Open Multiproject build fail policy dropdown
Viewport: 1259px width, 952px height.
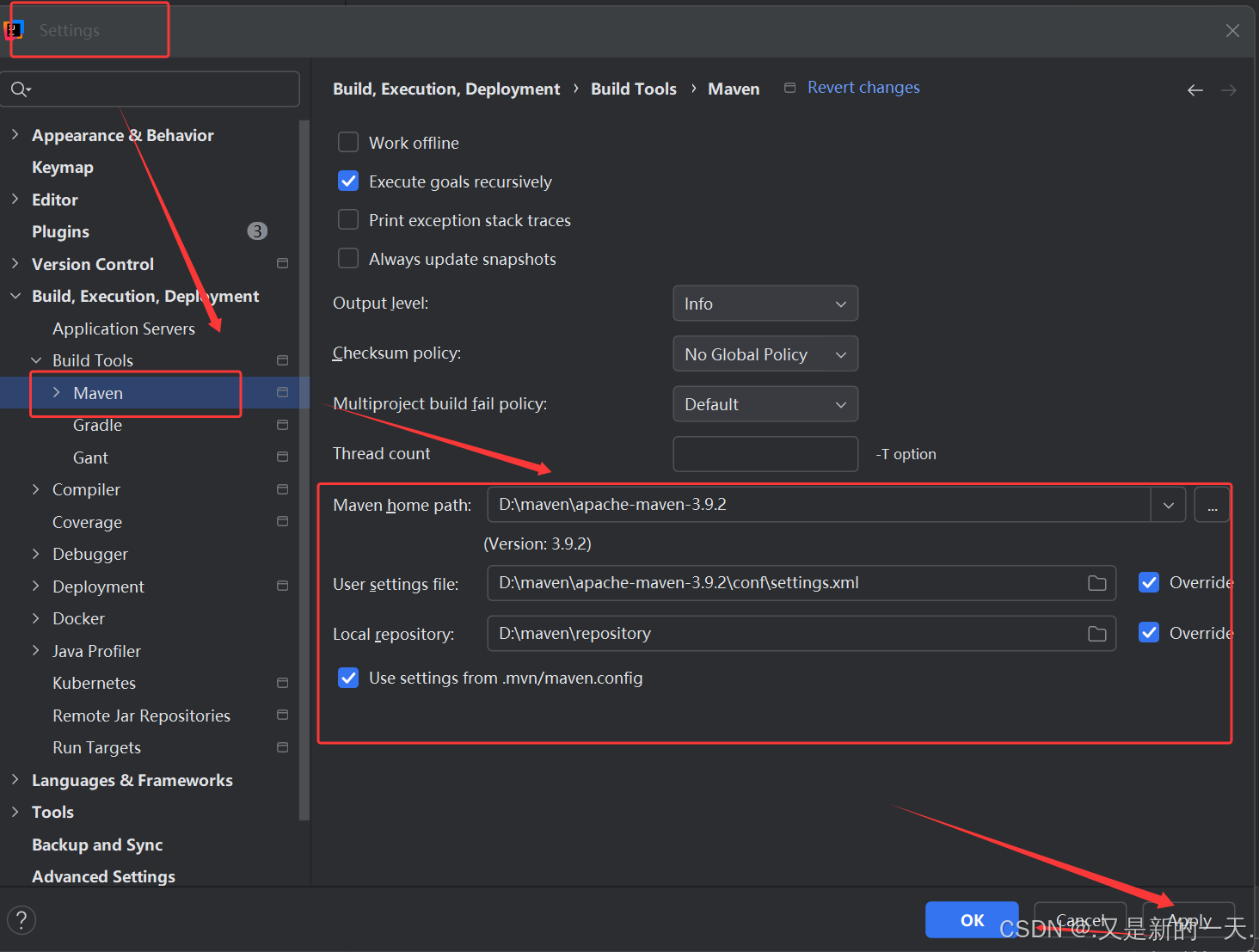coord(765,404)
